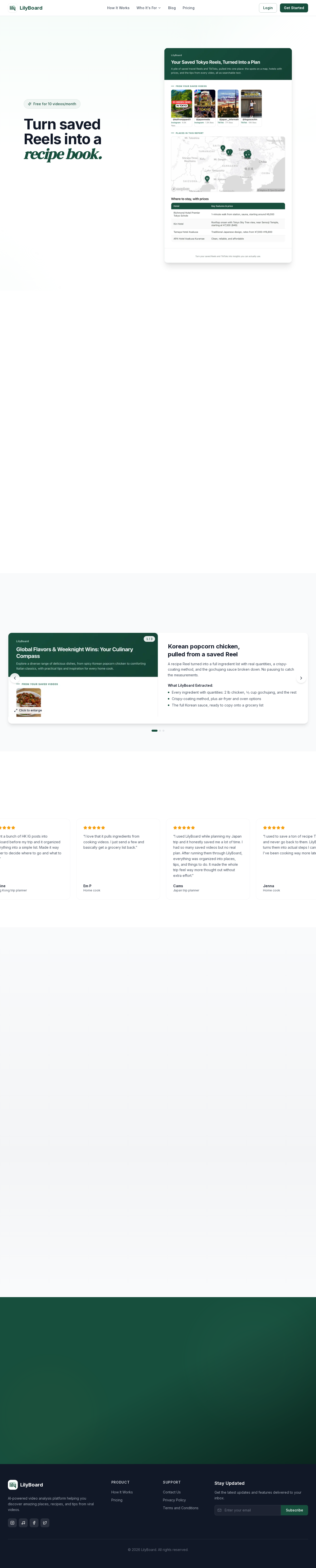Select the Tamaya Hotel Asakusa row
Viewport: 316px width, 1568px height.
click(x=228, y=232)
